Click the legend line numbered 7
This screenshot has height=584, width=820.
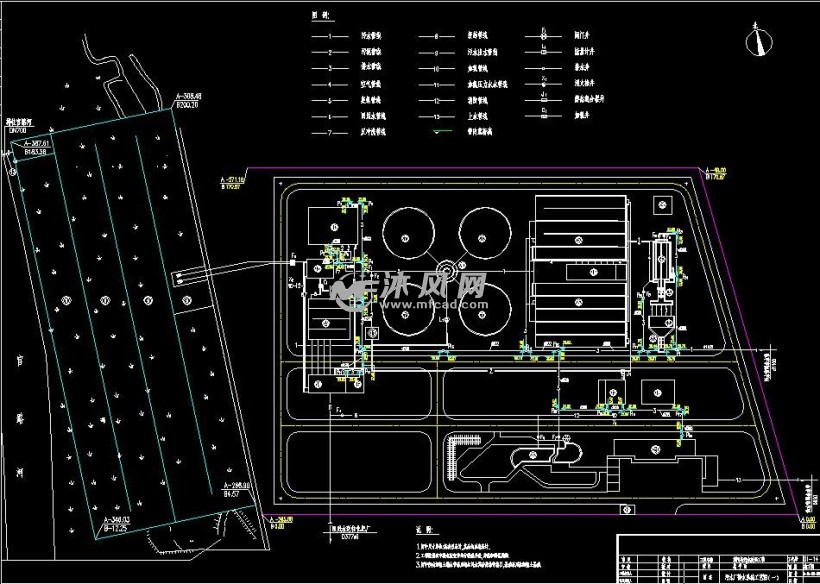330,133
